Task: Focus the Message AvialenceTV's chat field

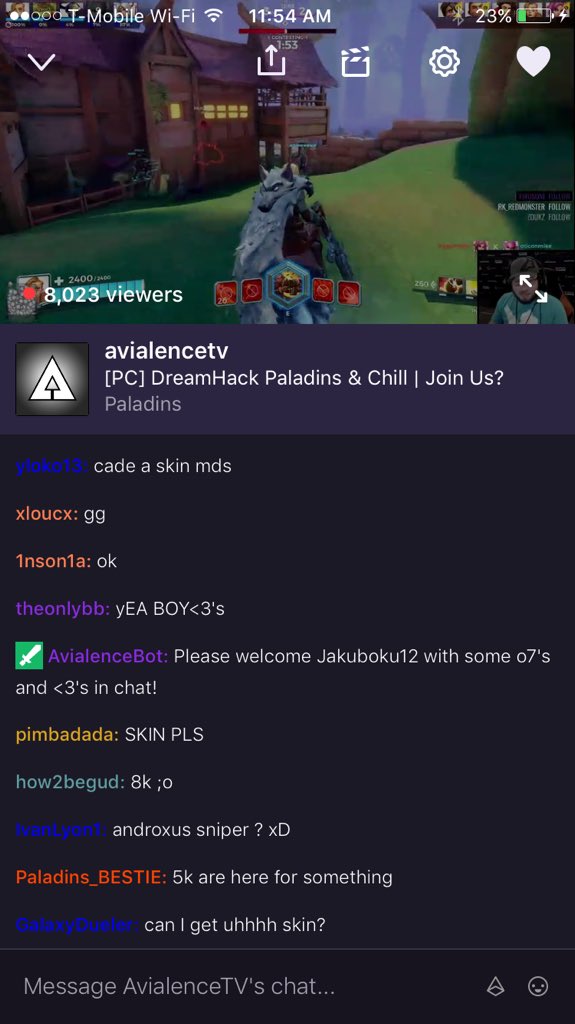Action: pyautogui.click(x=248, y=986)
